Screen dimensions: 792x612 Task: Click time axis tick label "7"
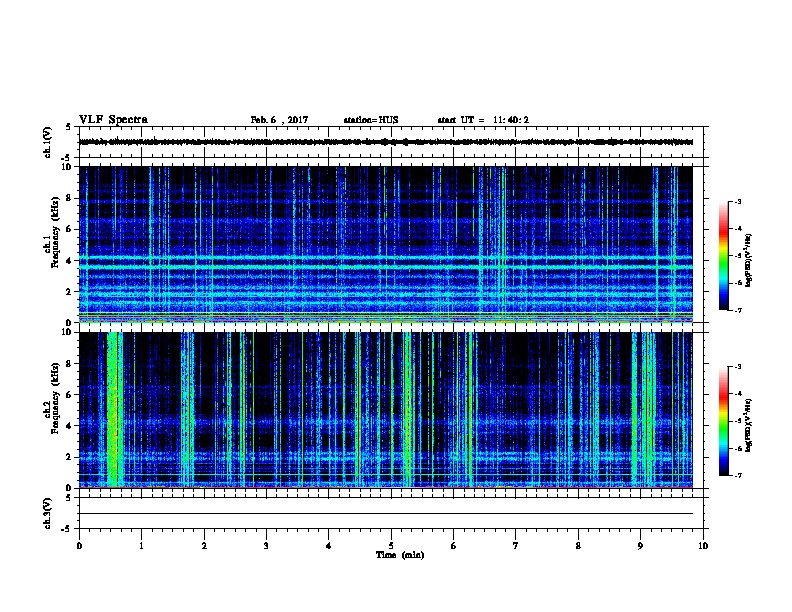click(x=516, y=545)
